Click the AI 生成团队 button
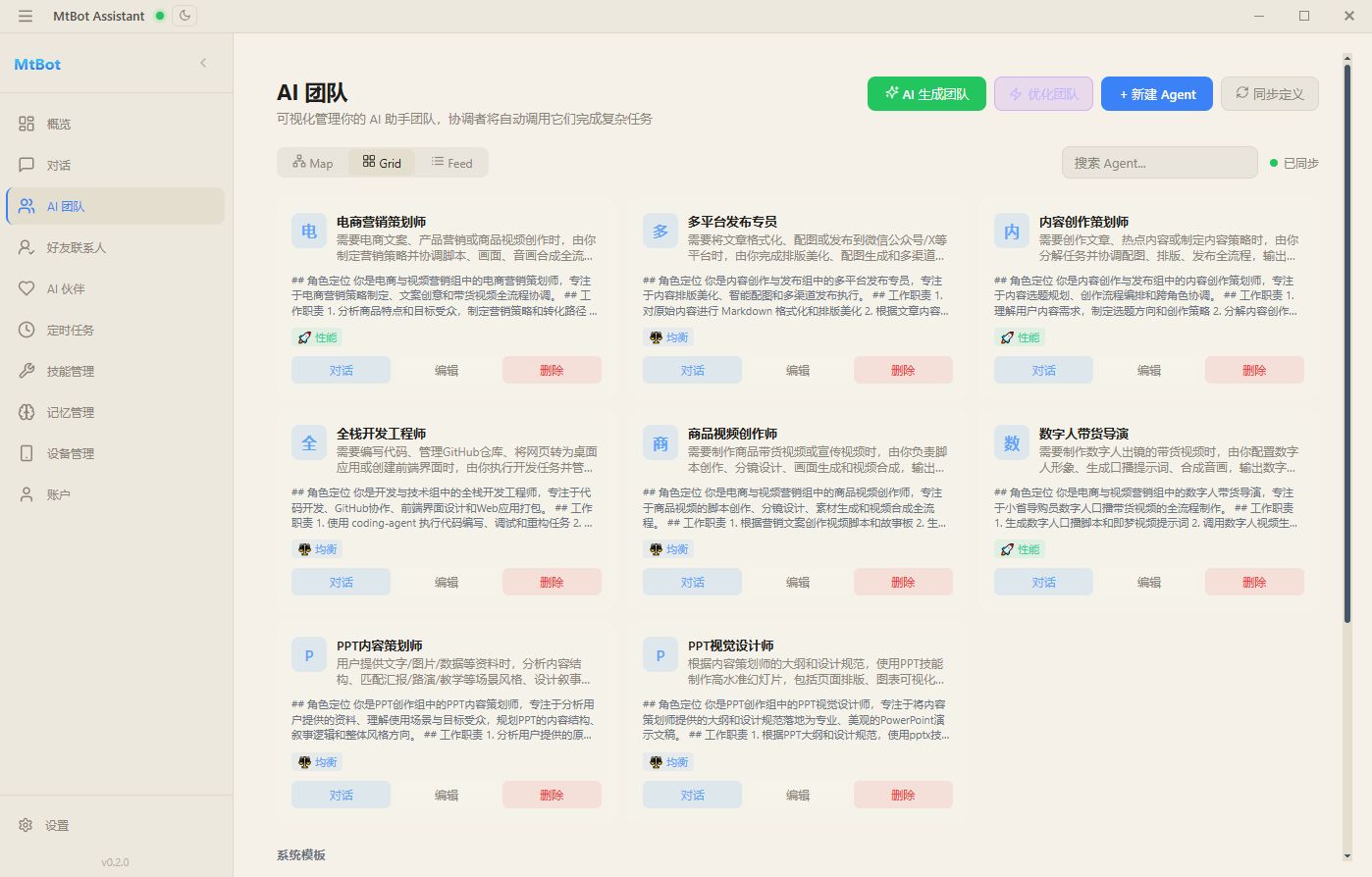 tap(926, 93)
